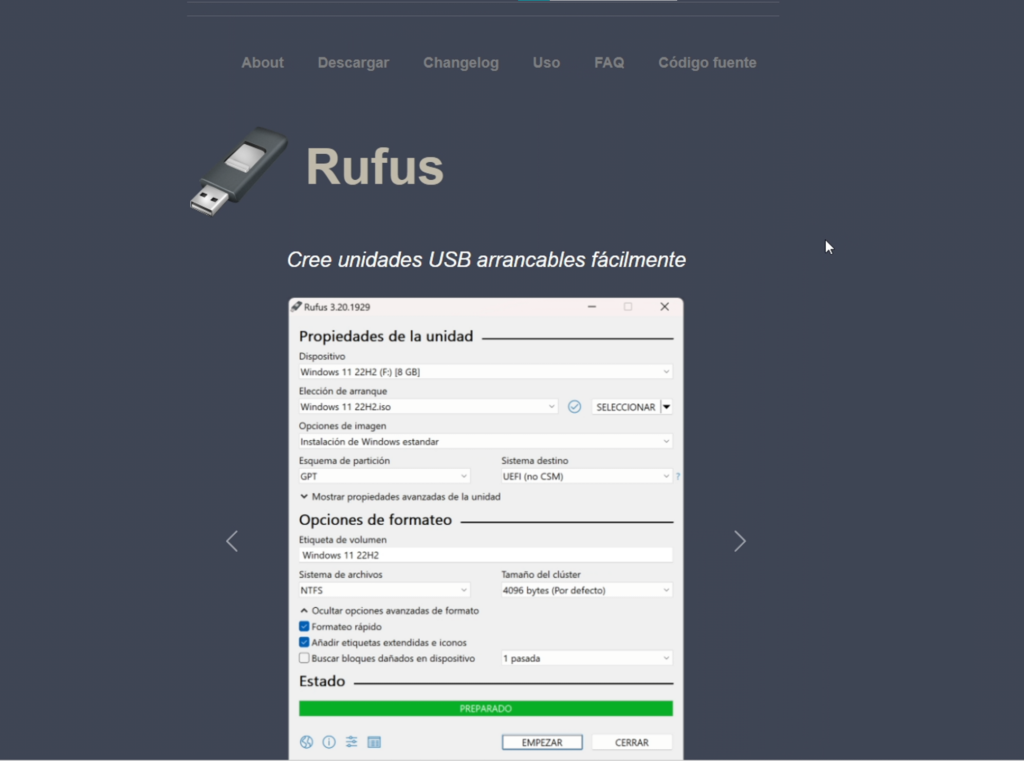Go to previous carousel slide arrow
This screenshot has width=1024, height=761.
pyautogui.click(x=232, y=541)
